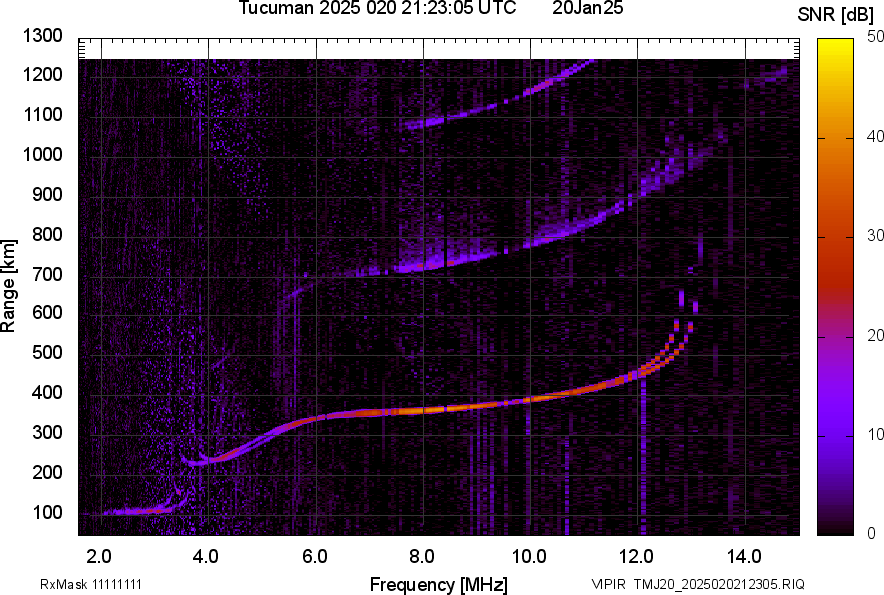The image size is (884, 595).
Task: Click the range tick label '400'
Action: pos(47,393)
